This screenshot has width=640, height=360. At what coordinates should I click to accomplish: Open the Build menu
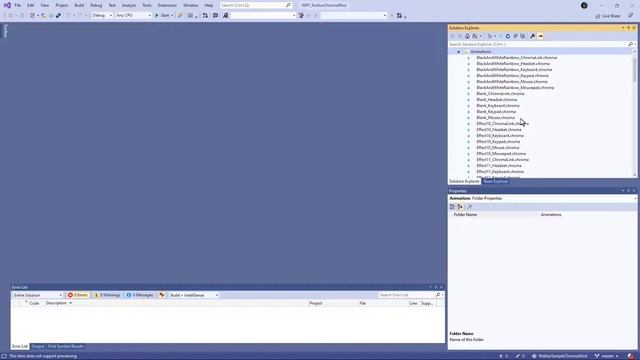point(79,5)
